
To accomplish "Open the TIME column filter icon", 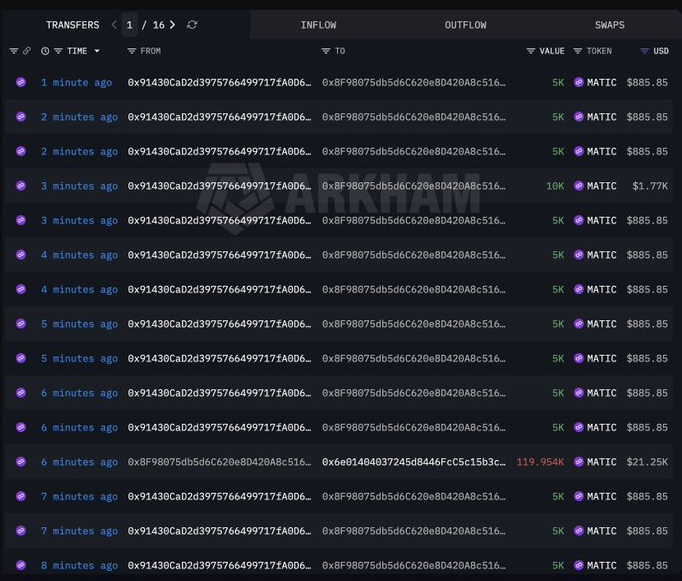I will point(58,51).
